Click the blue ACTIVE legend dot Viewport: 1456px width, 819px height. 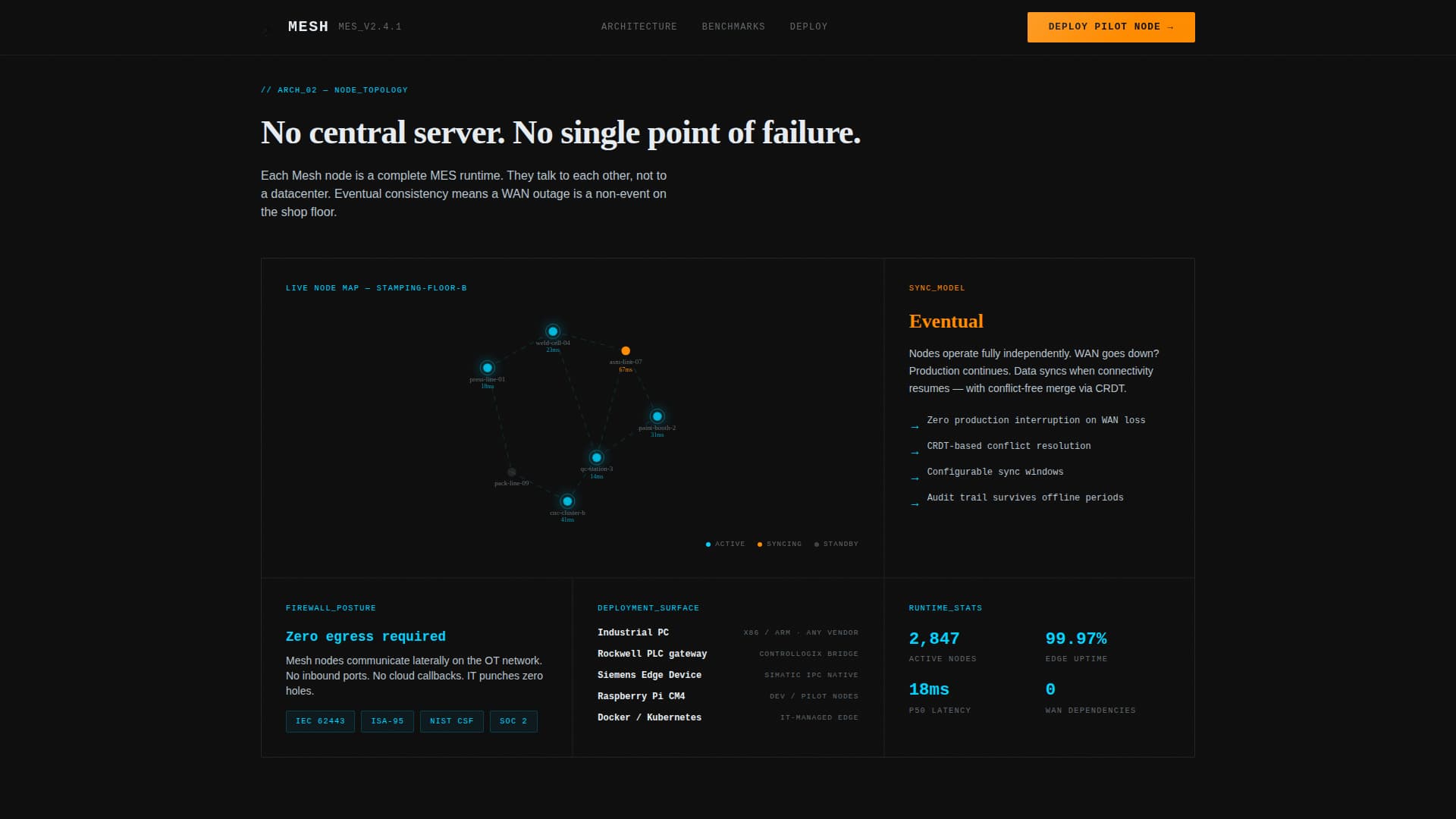click(708, 544)
